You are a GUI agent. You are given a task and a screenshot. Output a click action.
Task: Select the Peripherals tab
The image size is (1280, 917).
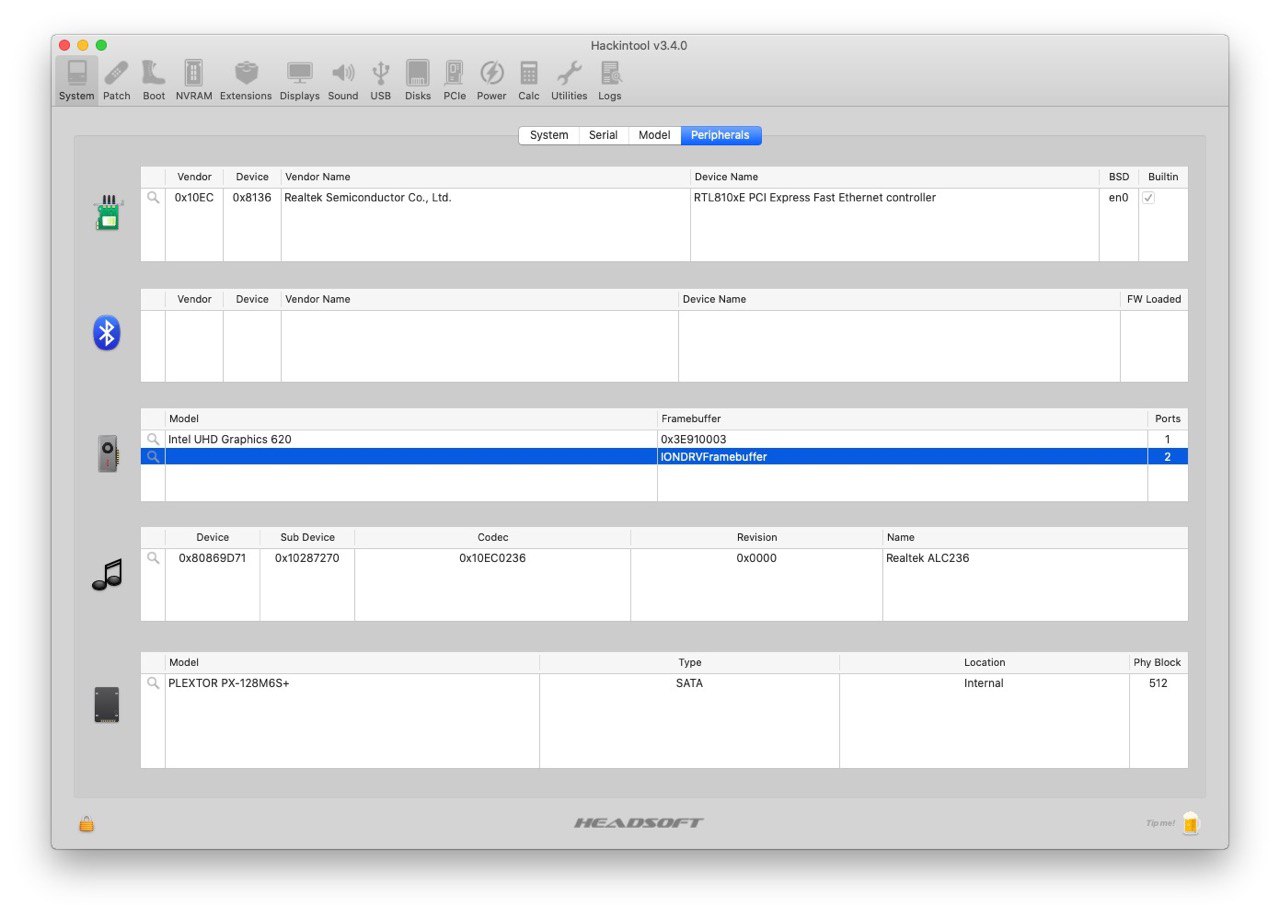click(721, 135)
